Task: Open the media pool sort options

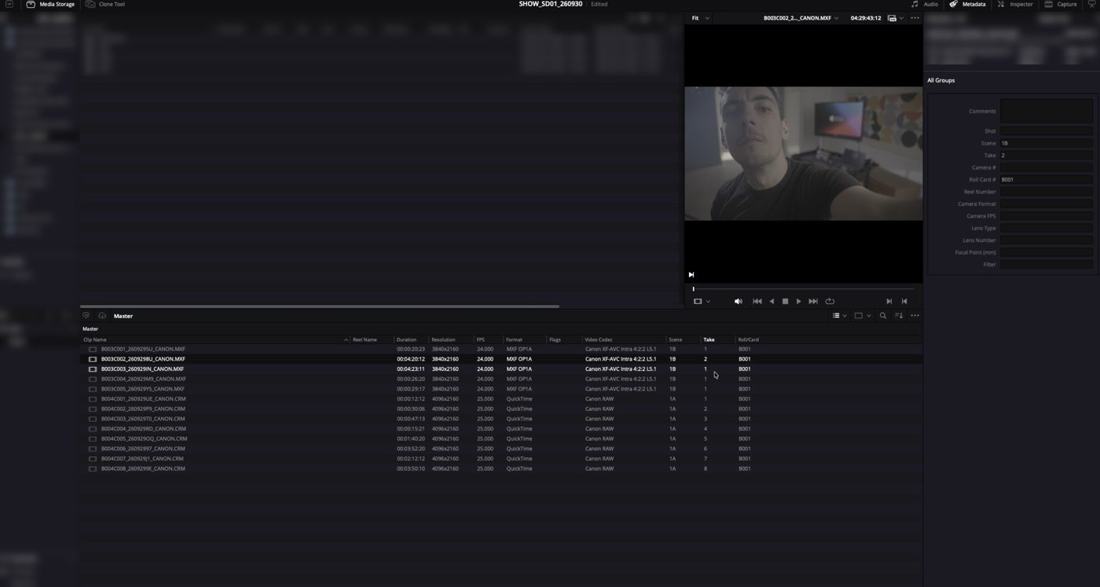Action: (x=899, y=316)
